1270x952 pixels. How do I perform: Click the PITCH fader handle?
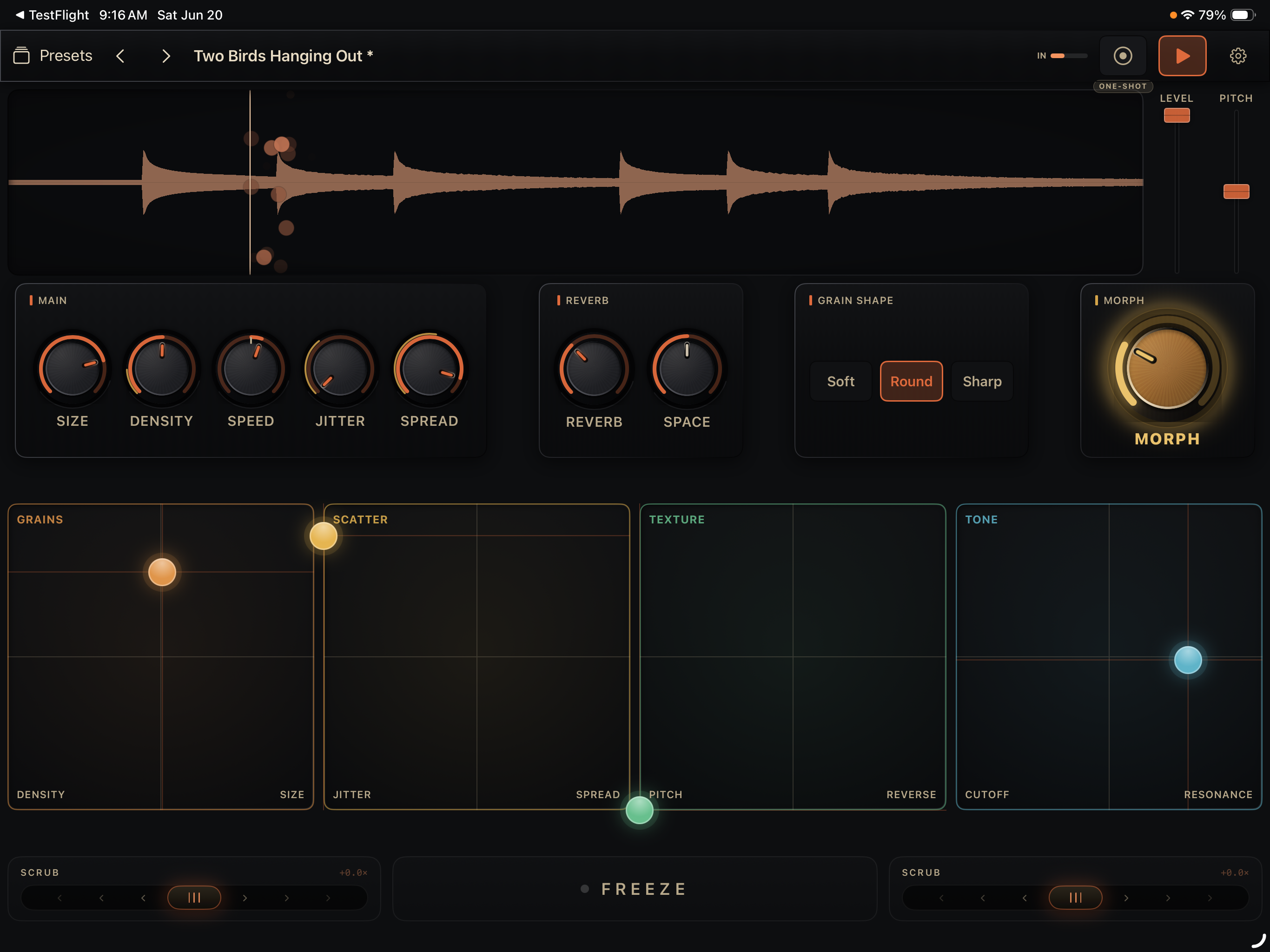point(1236,191)
